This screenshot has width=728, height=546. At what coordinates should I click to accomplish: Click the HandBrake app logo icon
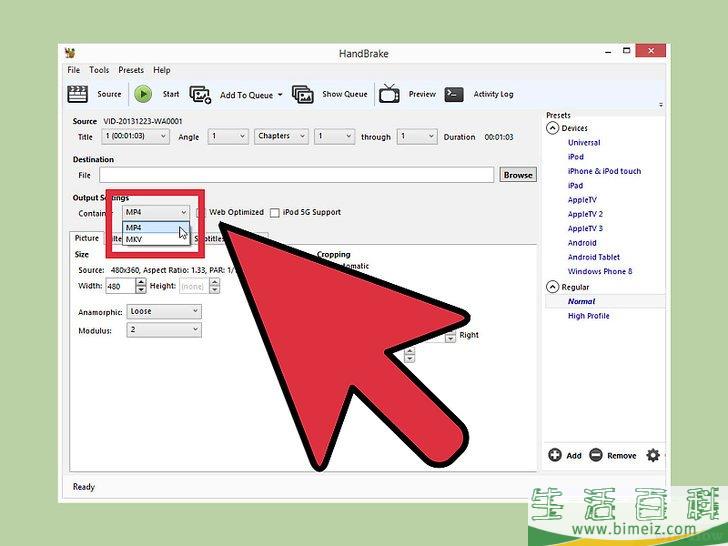pyautogui.click(x=70, y=52)
